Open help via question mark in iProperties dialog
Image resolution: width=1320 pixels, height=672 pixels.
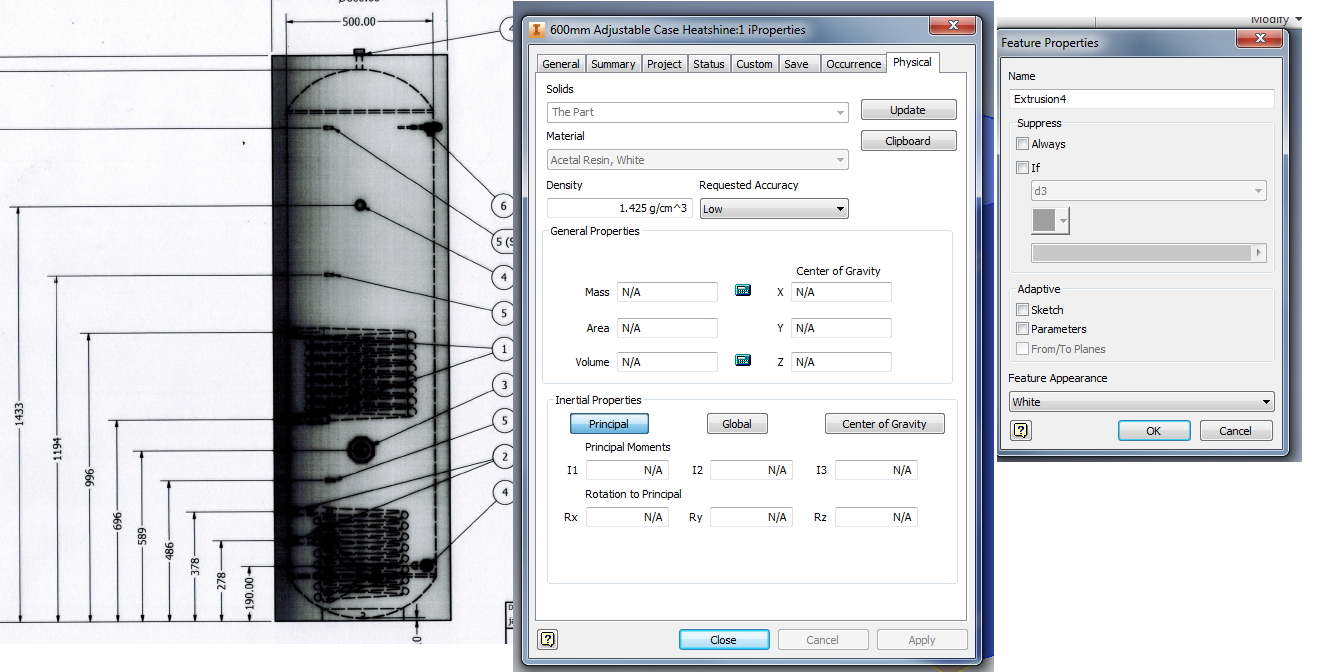(546, 639)
